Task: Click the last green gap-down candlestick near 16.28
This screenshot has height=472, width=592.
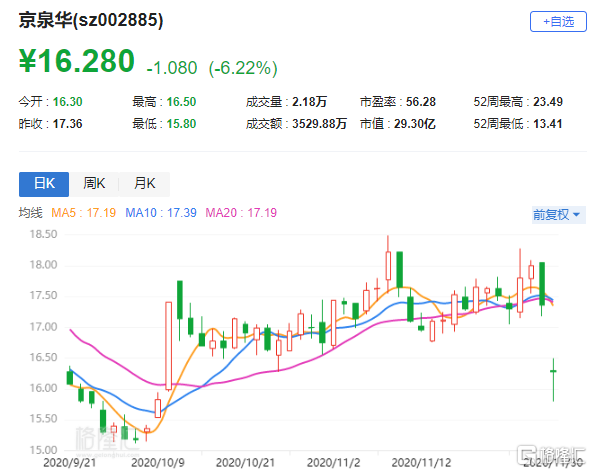Action: click(553, 379)
